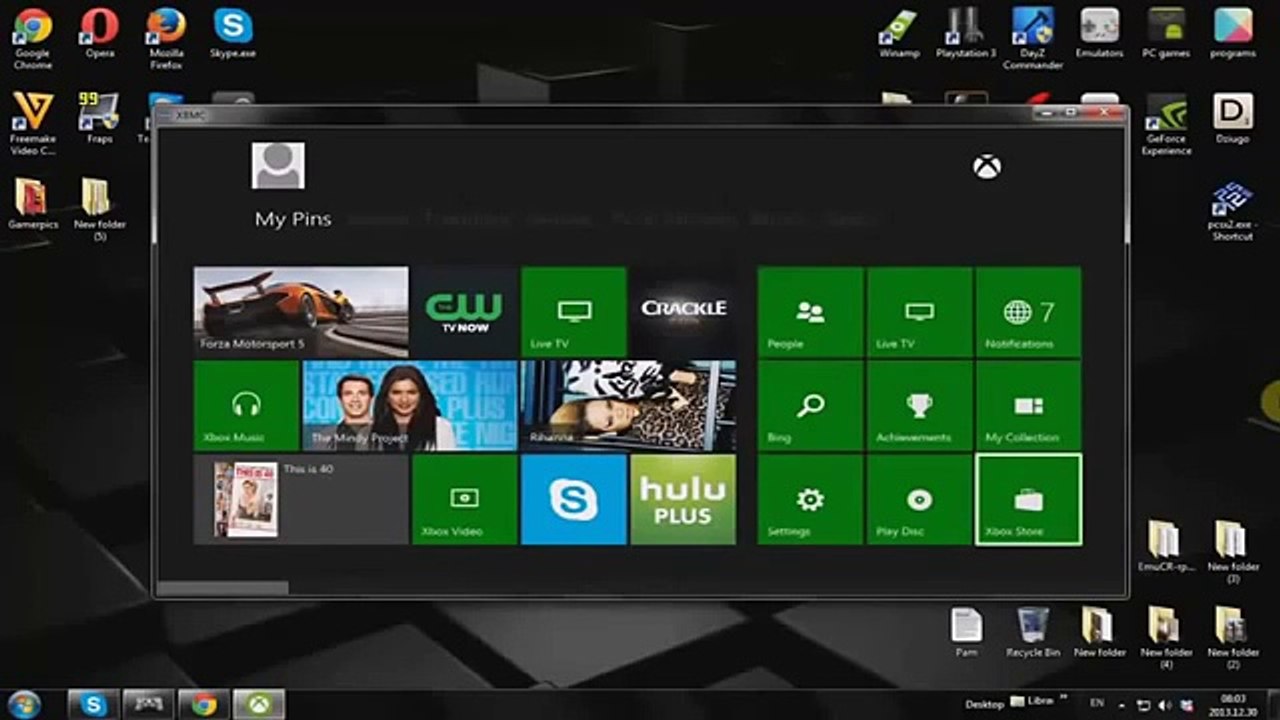Open the Achievements trophy tile
Image resolution: width=1280 pixels, height=720 pixels.
(920, 406)
